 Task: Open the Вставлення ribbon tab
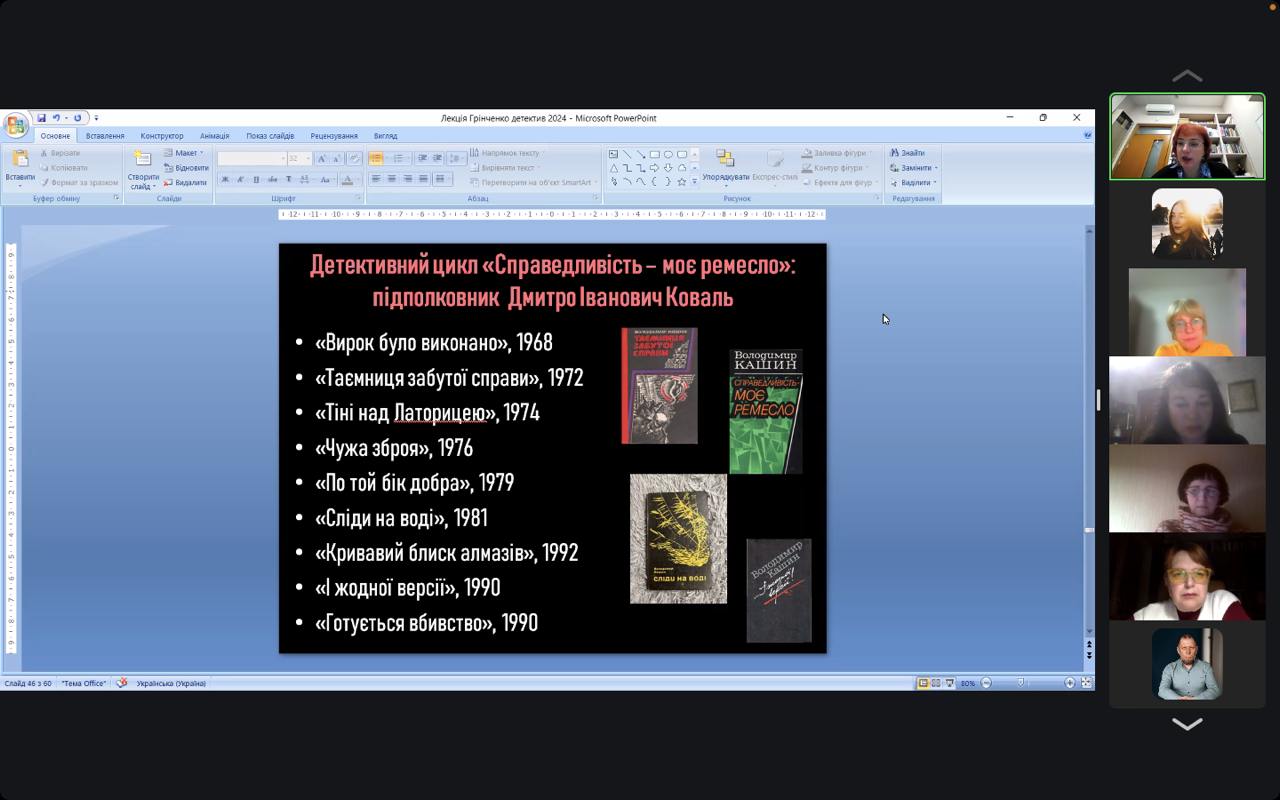coord(105,136)
